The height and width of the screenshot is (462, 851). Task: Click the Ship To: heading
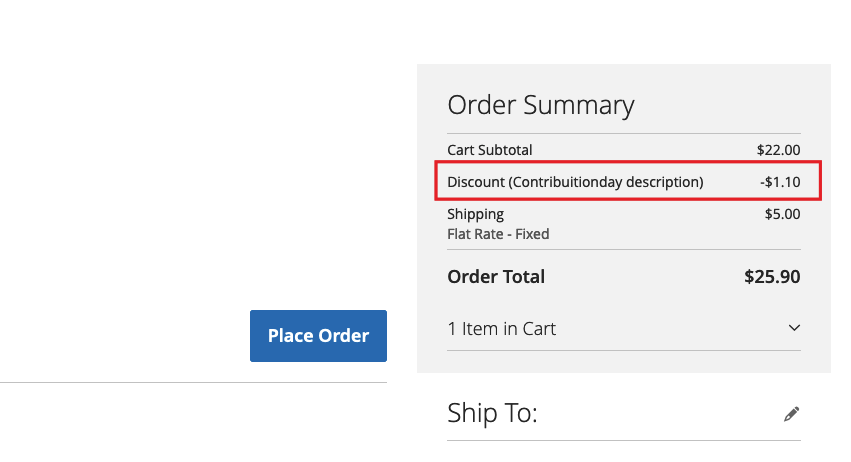pyautogui.click(x=492, y=413)
